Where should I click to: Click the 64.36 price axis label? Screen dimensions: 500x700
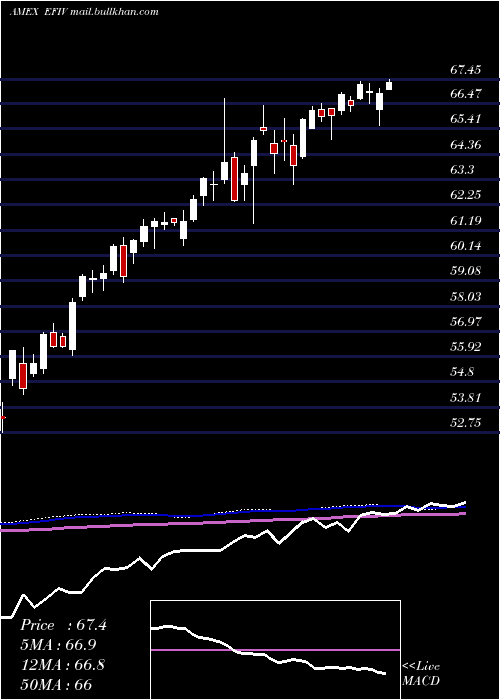click(x=466, y=145)
